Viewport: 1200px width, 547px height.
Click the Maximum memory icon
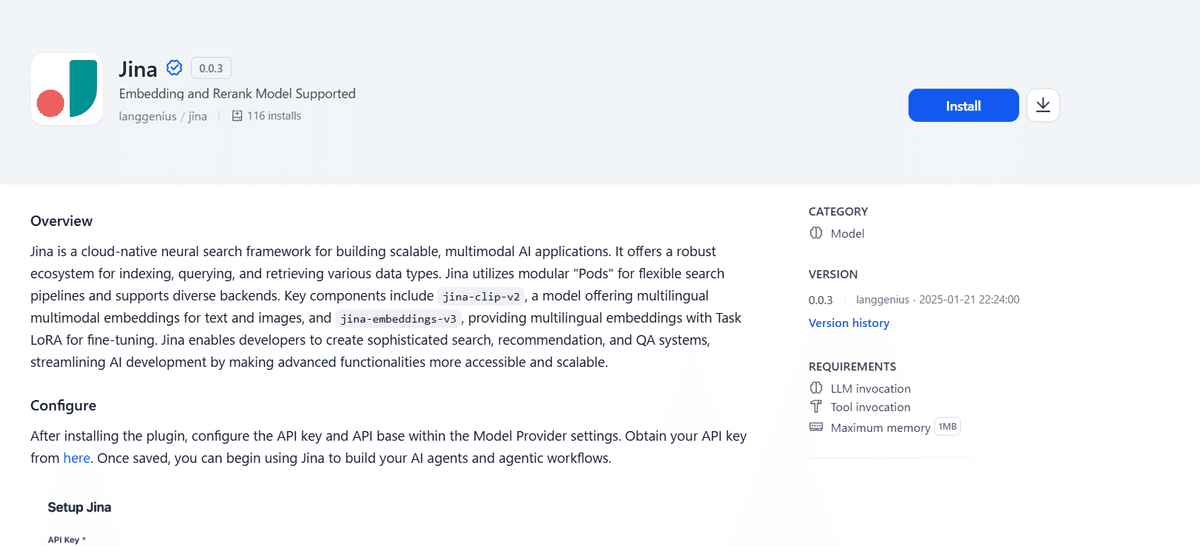[x=816, y=427]
